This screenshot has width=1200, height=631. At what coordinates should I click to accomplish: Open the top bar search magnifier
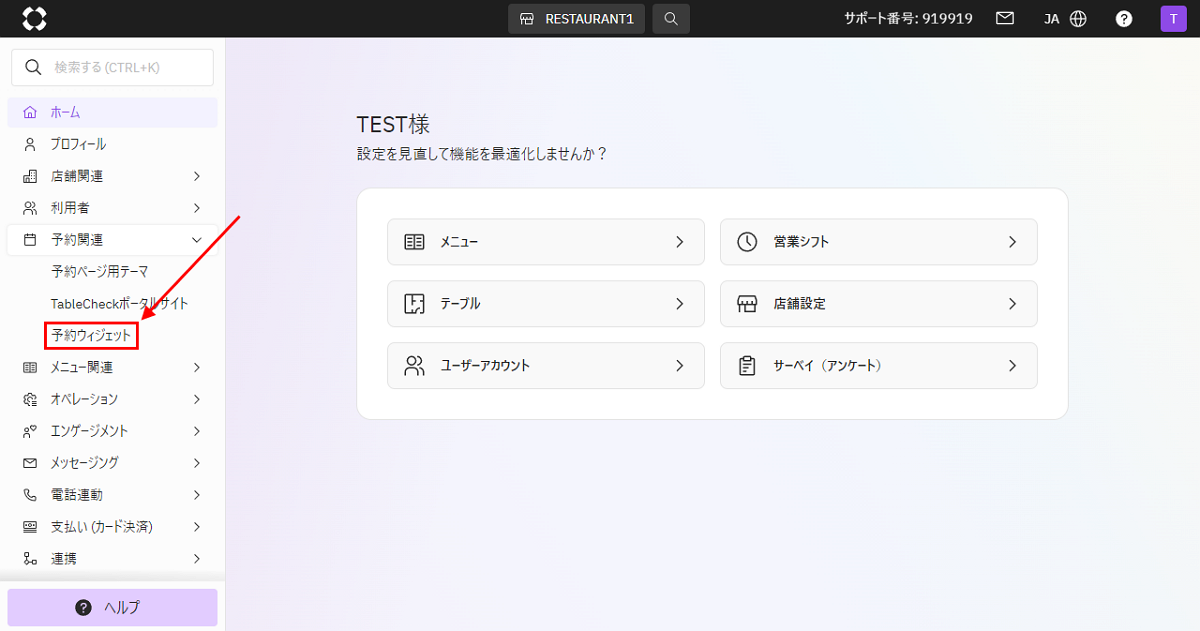[671, 18]
